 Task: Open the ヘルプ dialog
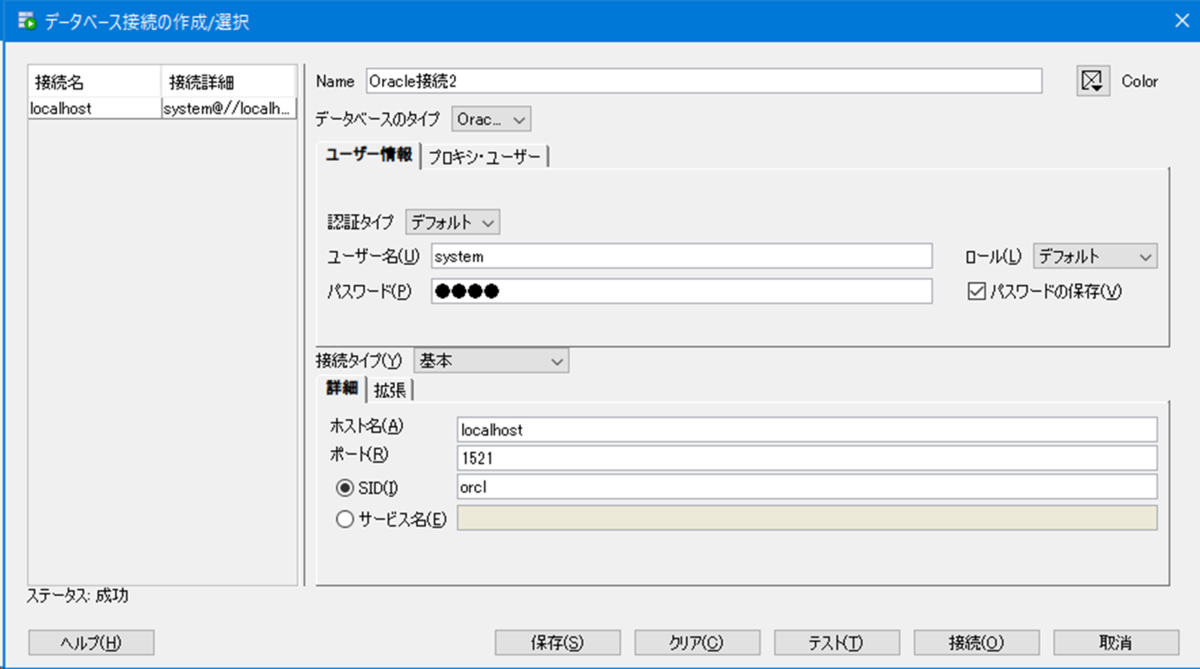[x=90, y=642]
